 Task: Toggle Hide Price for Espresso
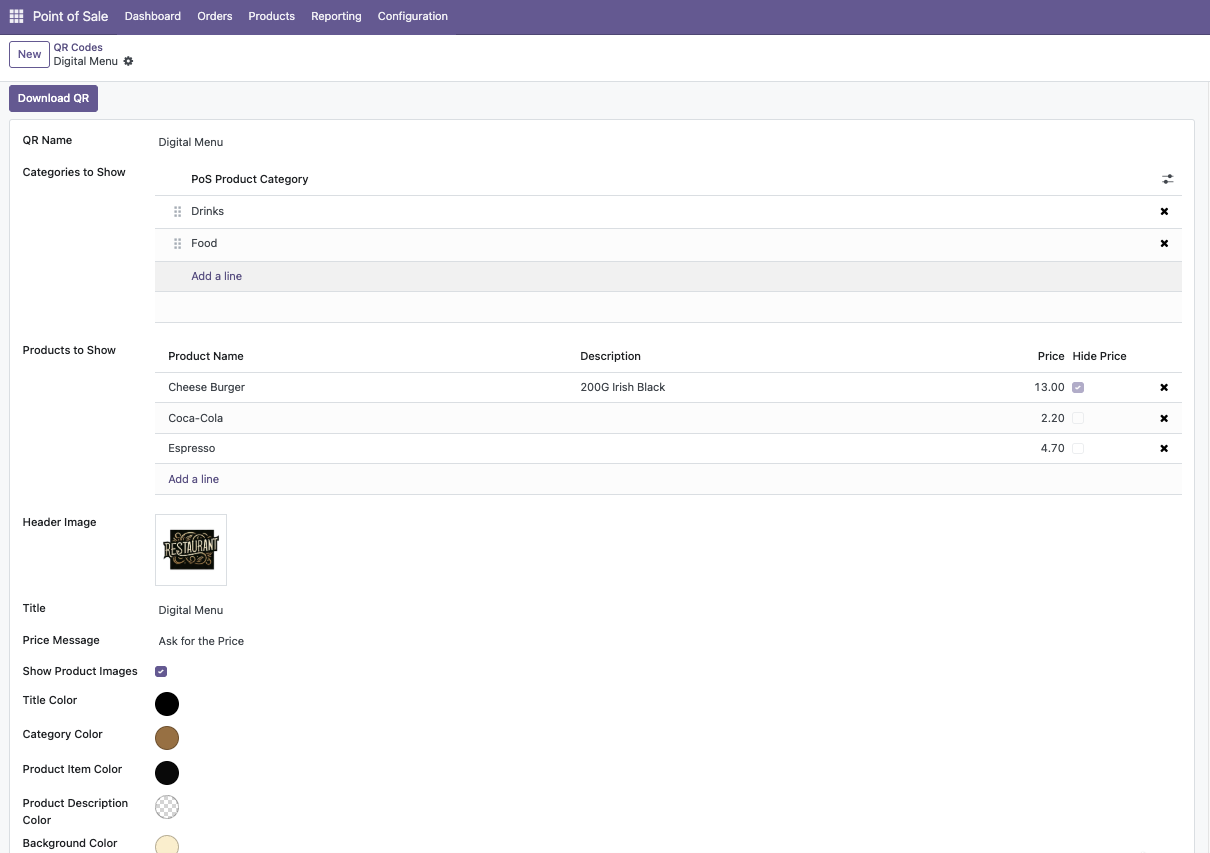click(x=1078, y=448)
